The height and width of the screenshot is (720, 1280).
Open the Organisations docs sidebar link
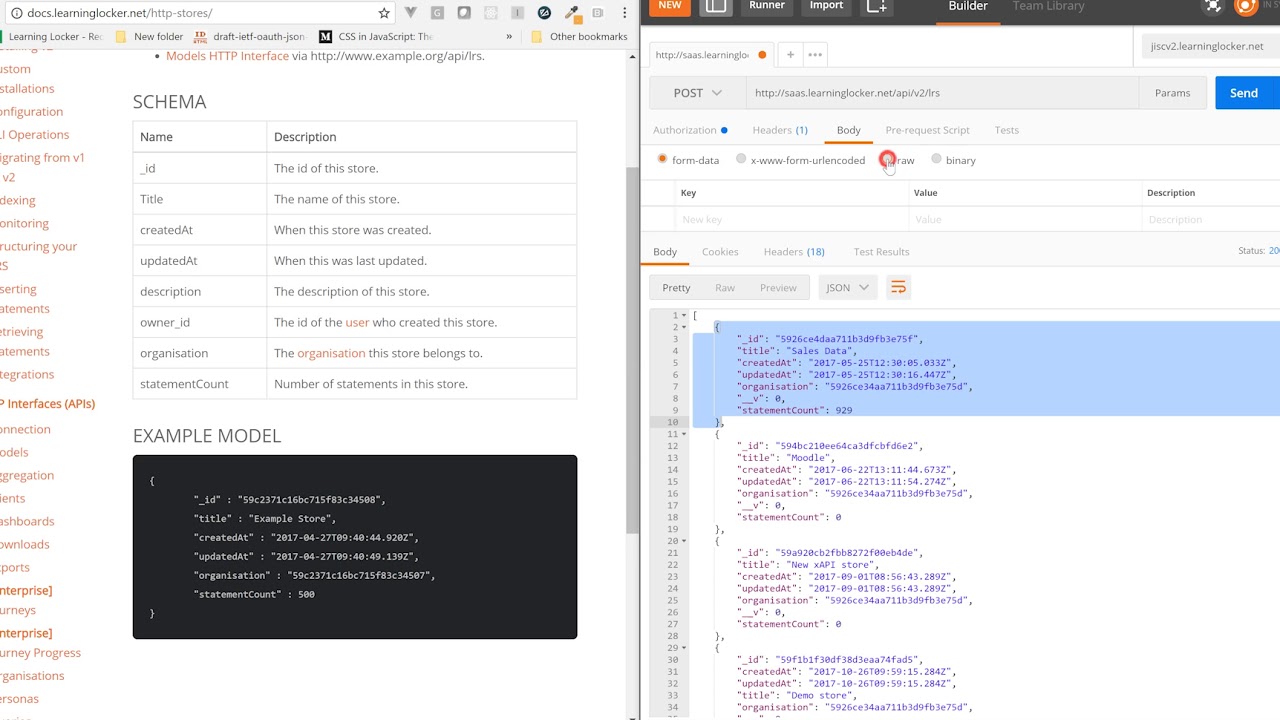point(32,675)
